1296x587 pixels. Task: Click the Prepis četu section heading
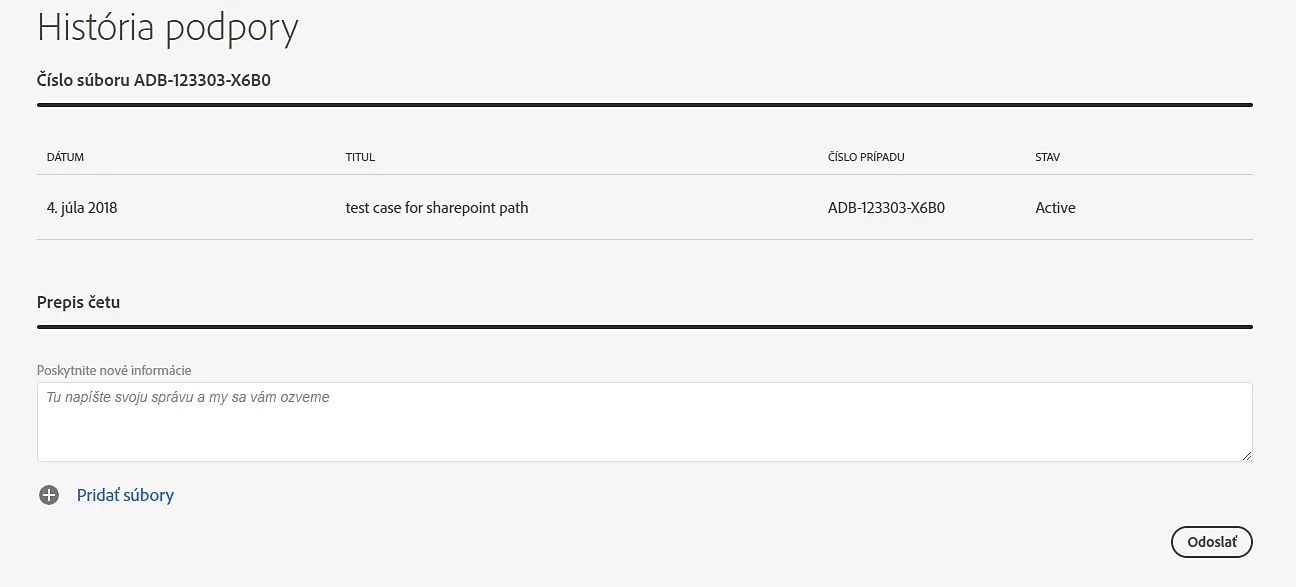tap(78, 301)
